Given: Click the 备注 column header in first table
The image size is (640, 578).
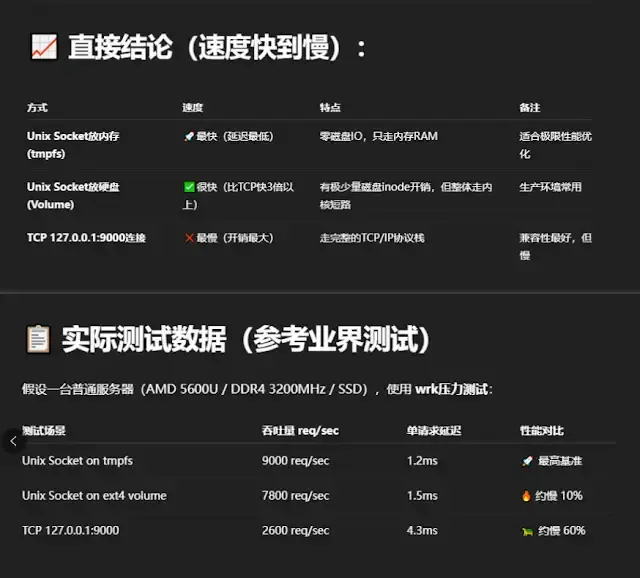Looking at the screenshot, I should (x=529, y=107).
